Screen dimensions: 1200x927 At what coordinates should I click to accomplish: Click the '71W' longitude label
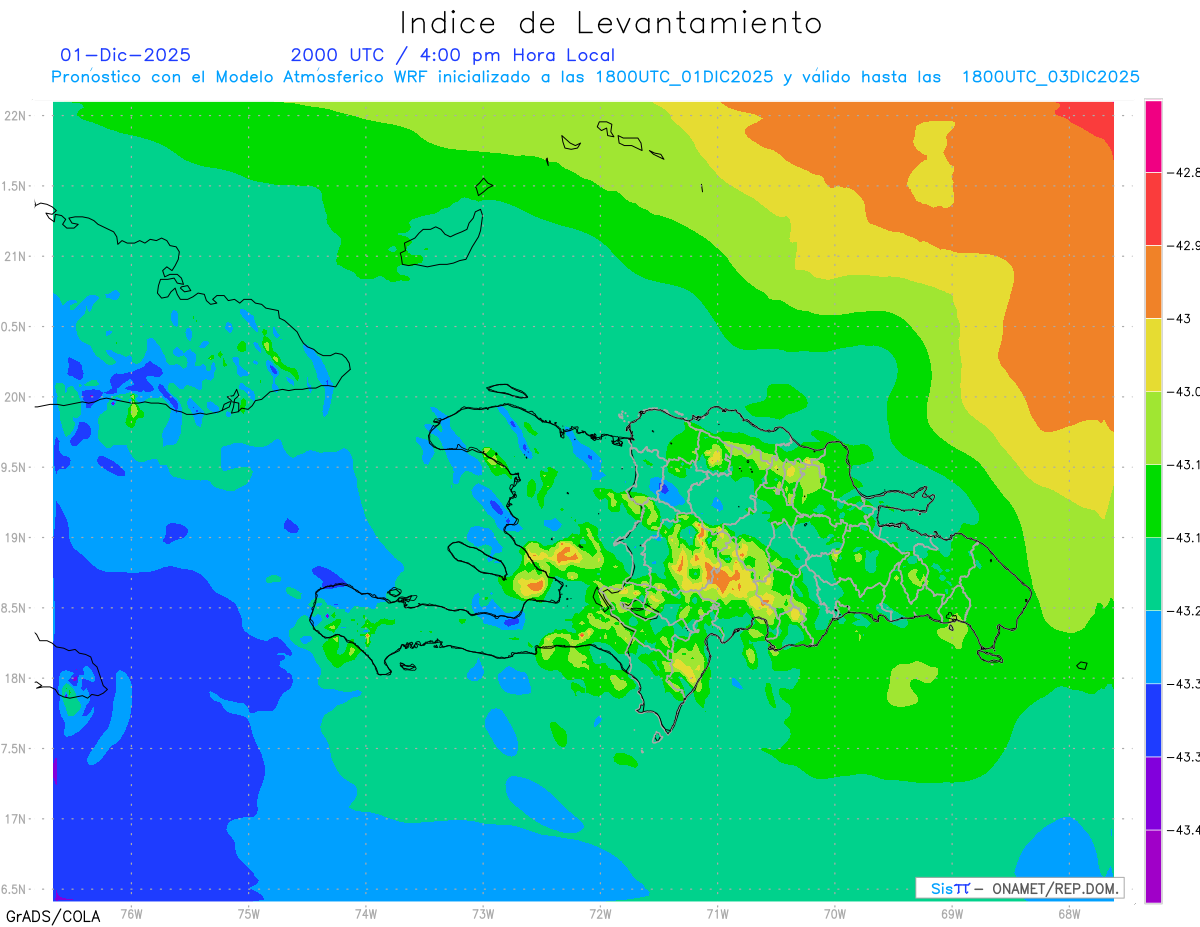717,913
